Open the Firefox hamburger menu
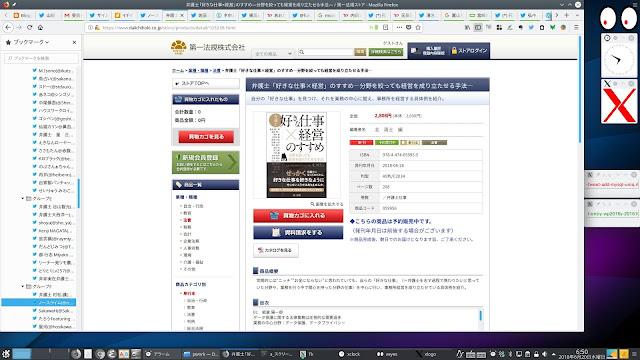Viewport: 640px width, 360px height. 576,27
